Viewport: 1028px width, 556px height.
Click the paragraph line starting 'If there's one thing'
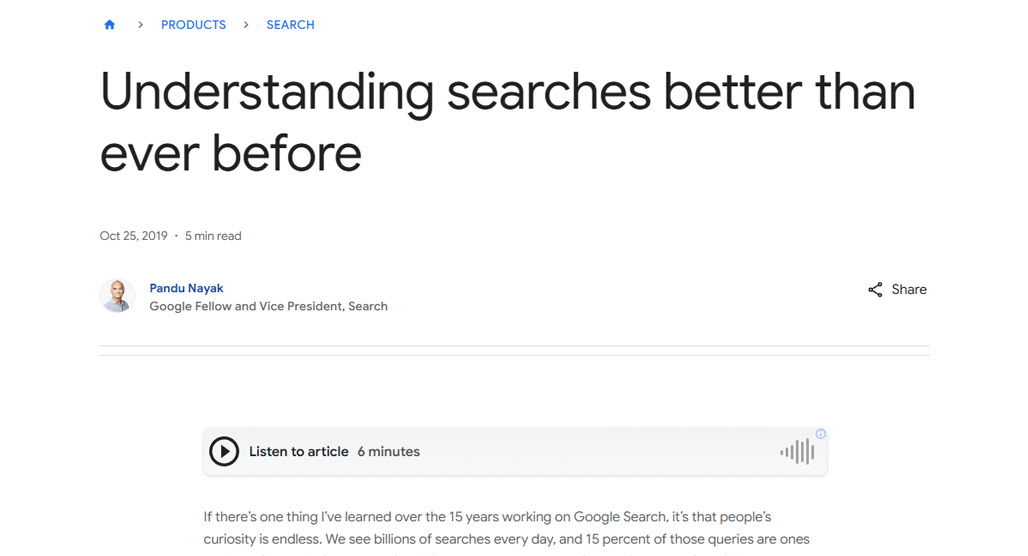click(487, 517)
